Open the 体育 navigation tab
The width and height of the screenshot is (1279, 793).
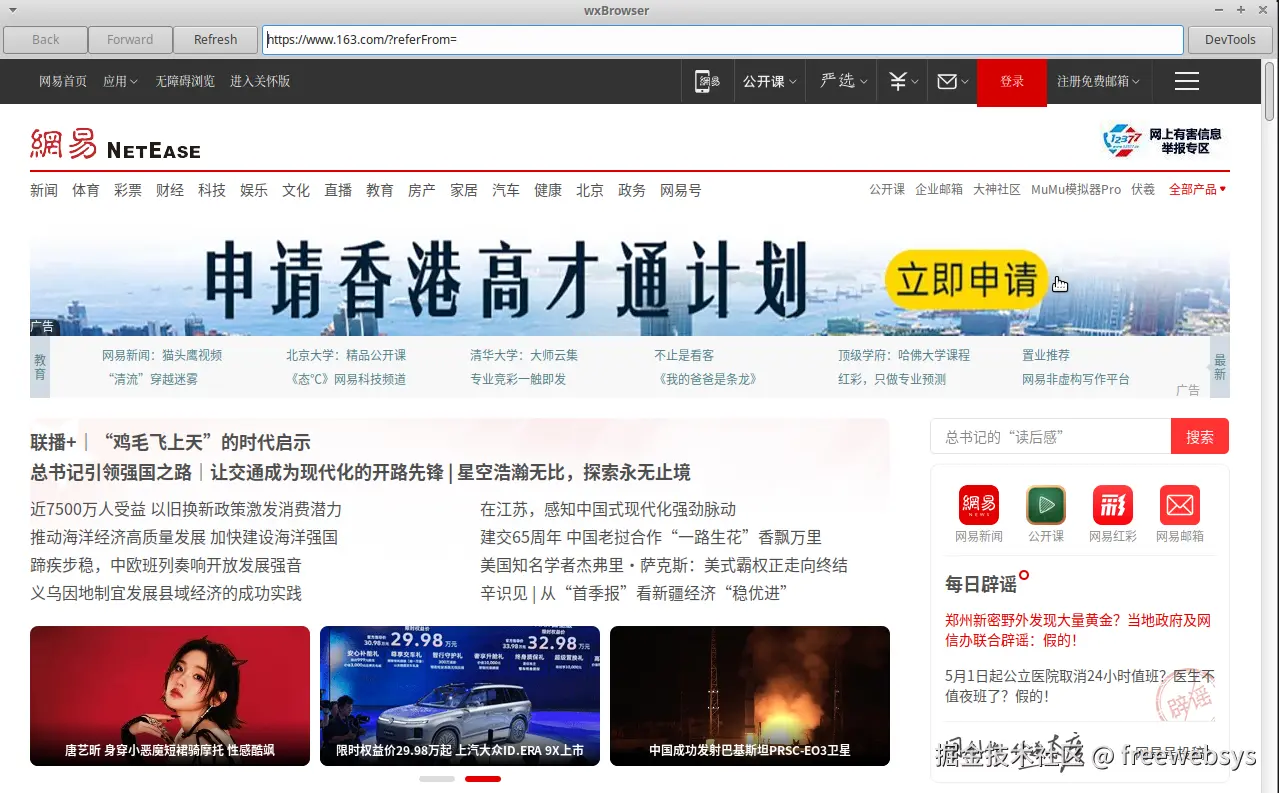click(x=86, y=190)
